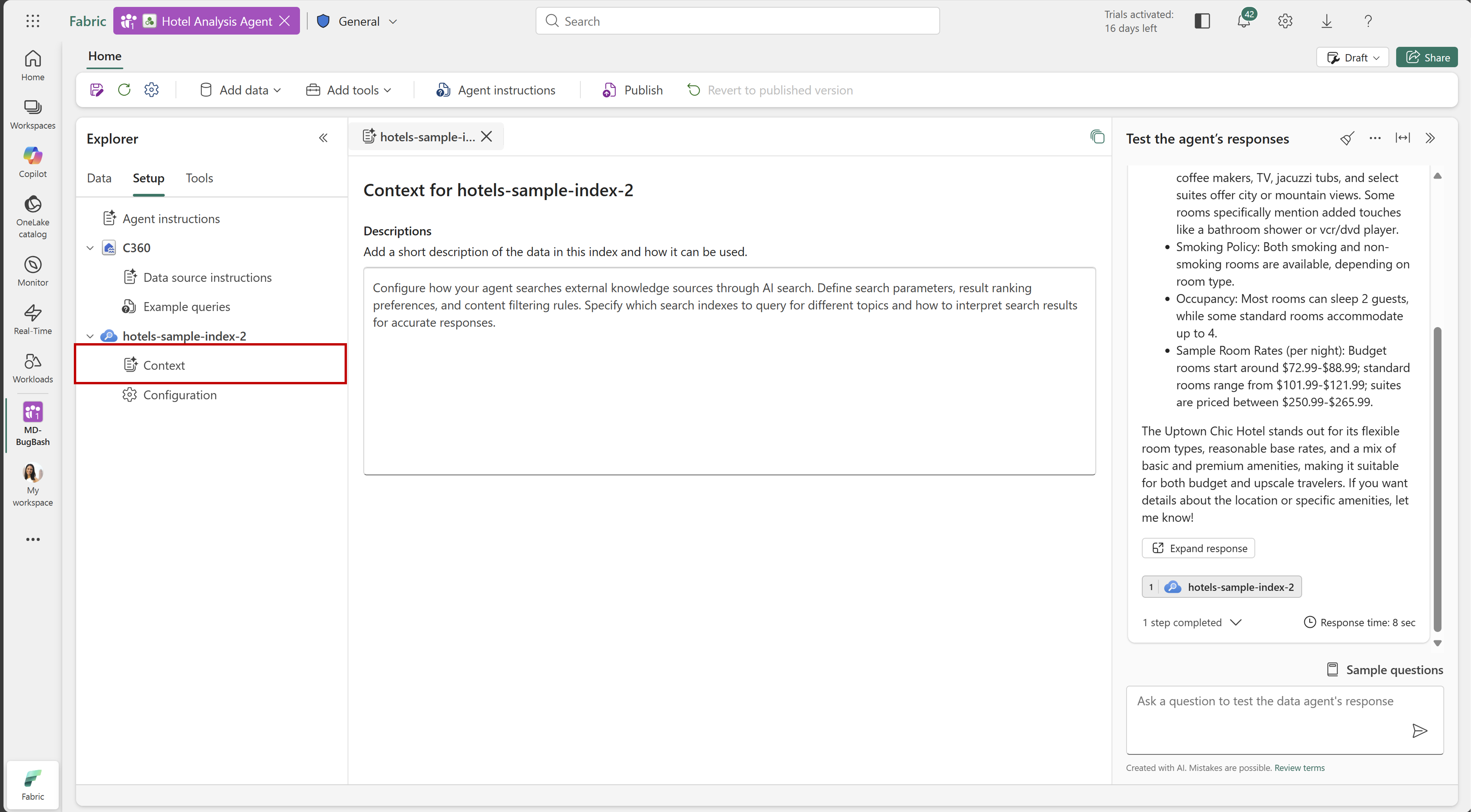Show more sidebar options ellipsis
Screen dimensions: 1471x812
pyautogui.click(x=32, y=539)
